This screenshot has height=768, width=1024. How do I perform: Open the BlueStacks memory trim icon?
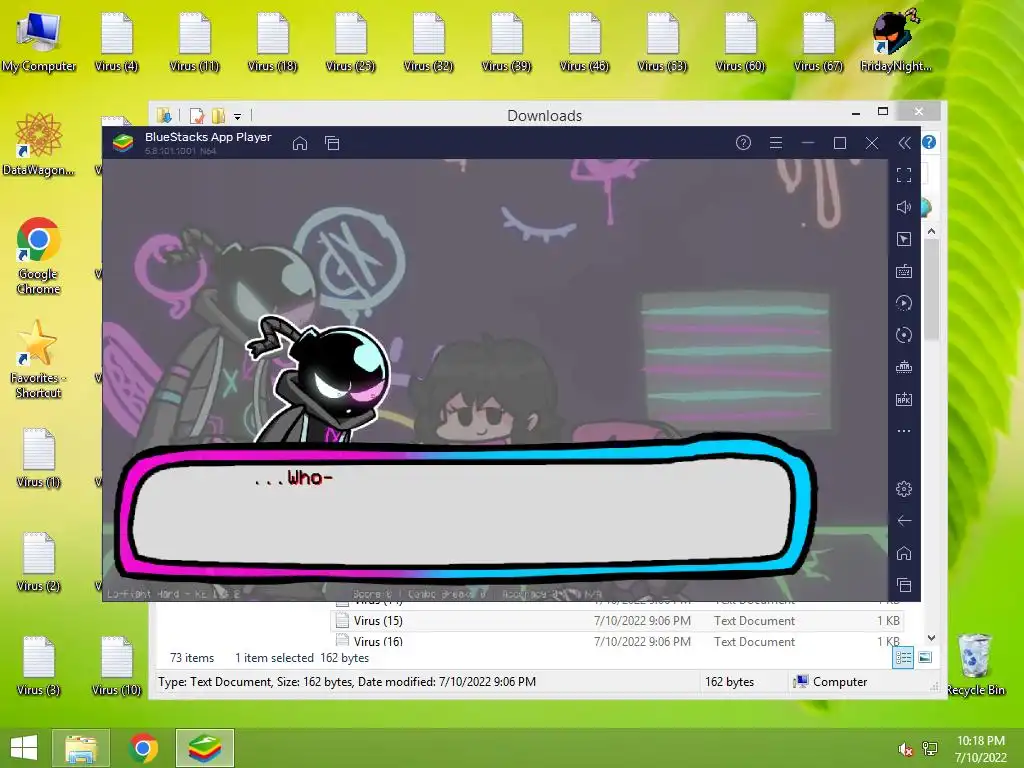(x=904, y=367)
